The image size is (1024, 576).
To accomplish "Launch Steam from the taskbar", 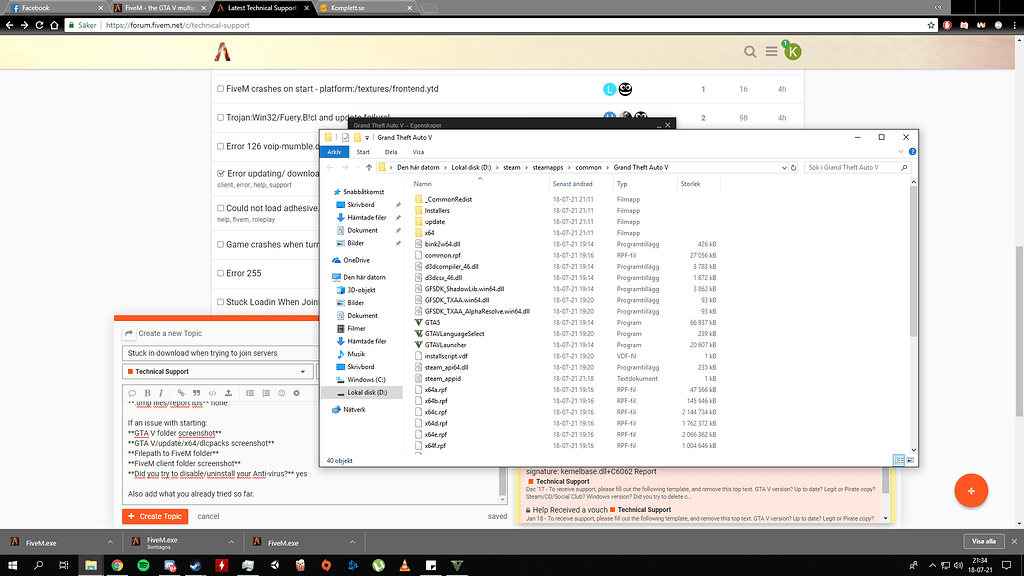I will pos(196,567).
